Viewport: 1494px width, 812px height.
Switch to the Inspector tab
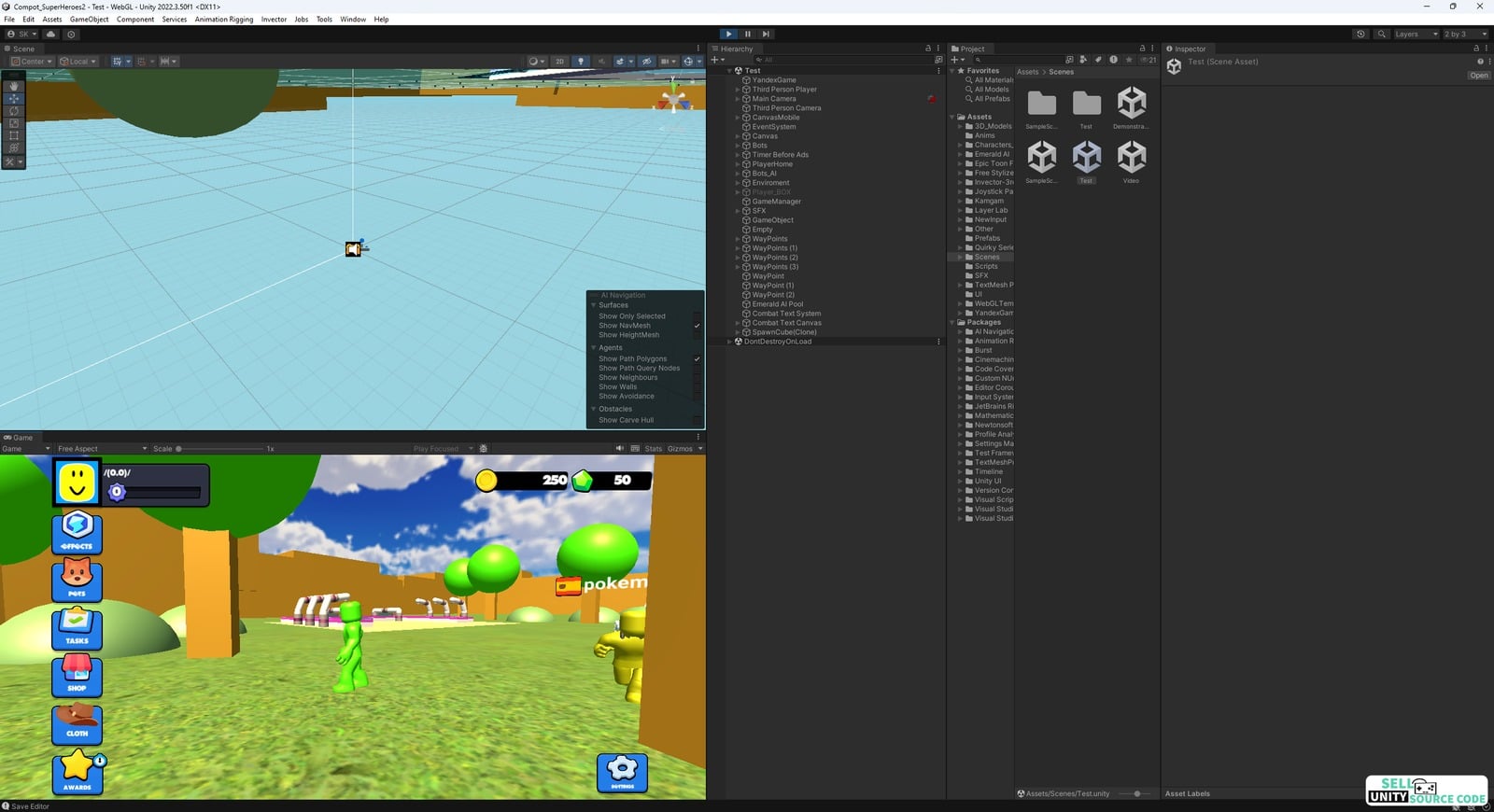(1189, 49)
